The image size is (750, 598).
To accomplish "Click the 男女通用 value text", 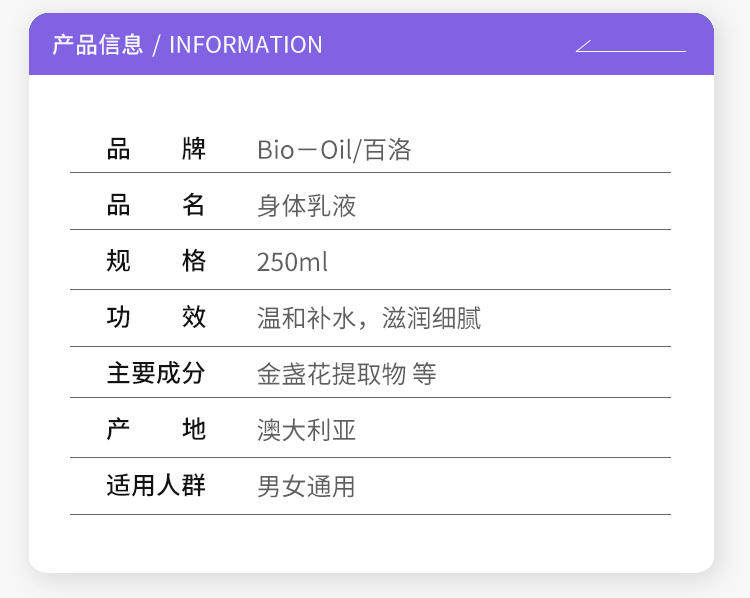I will [307, 487].
